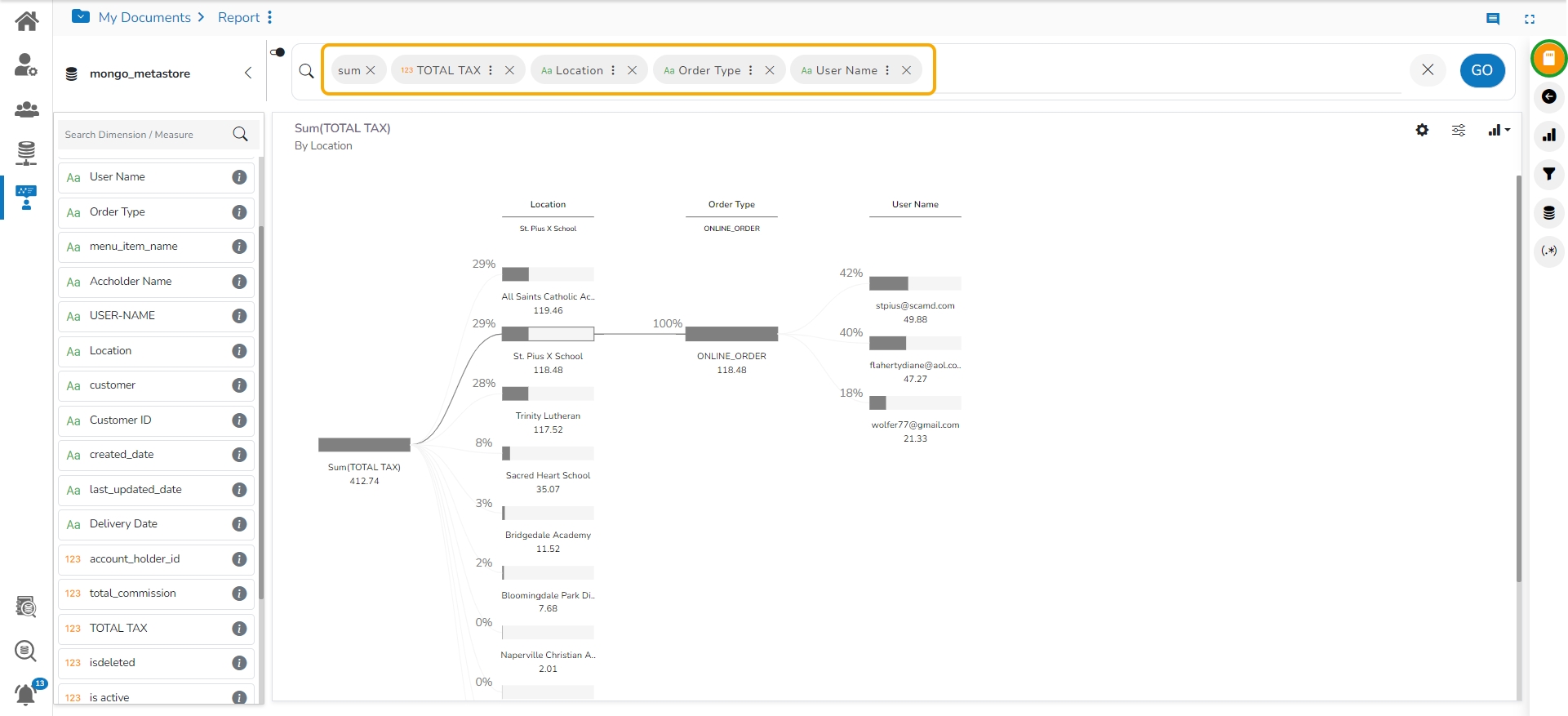
Task: Select the Delivery Date dimension
Action: point(123,524)
